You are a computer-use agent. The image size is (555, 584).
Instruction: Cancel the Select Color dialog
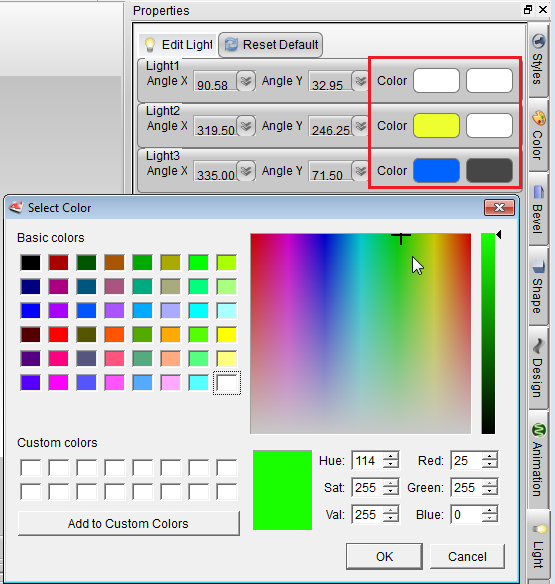[x=467, y=556]
